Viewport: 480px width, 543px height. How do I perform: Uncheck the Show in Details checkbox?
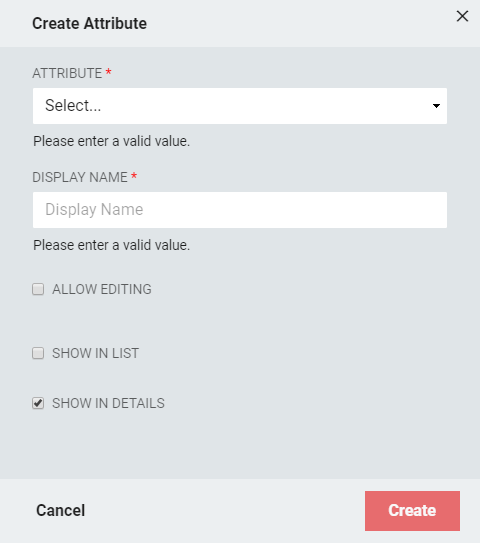[x=38, y=403]
